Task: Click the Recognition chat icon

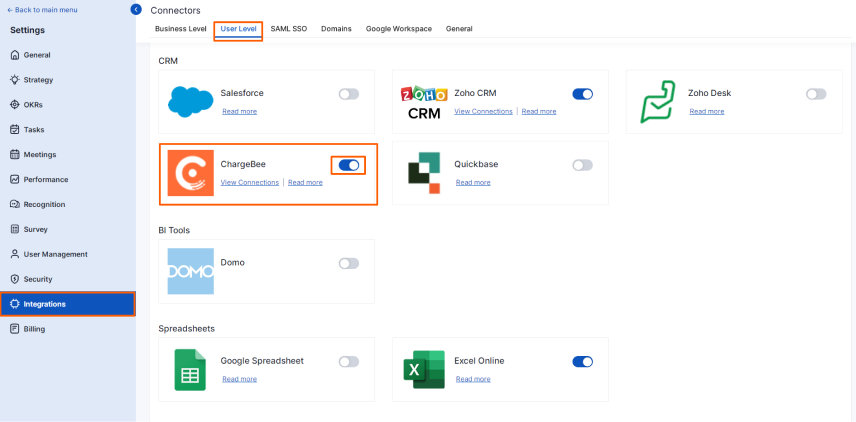Action: pos(15,204)
